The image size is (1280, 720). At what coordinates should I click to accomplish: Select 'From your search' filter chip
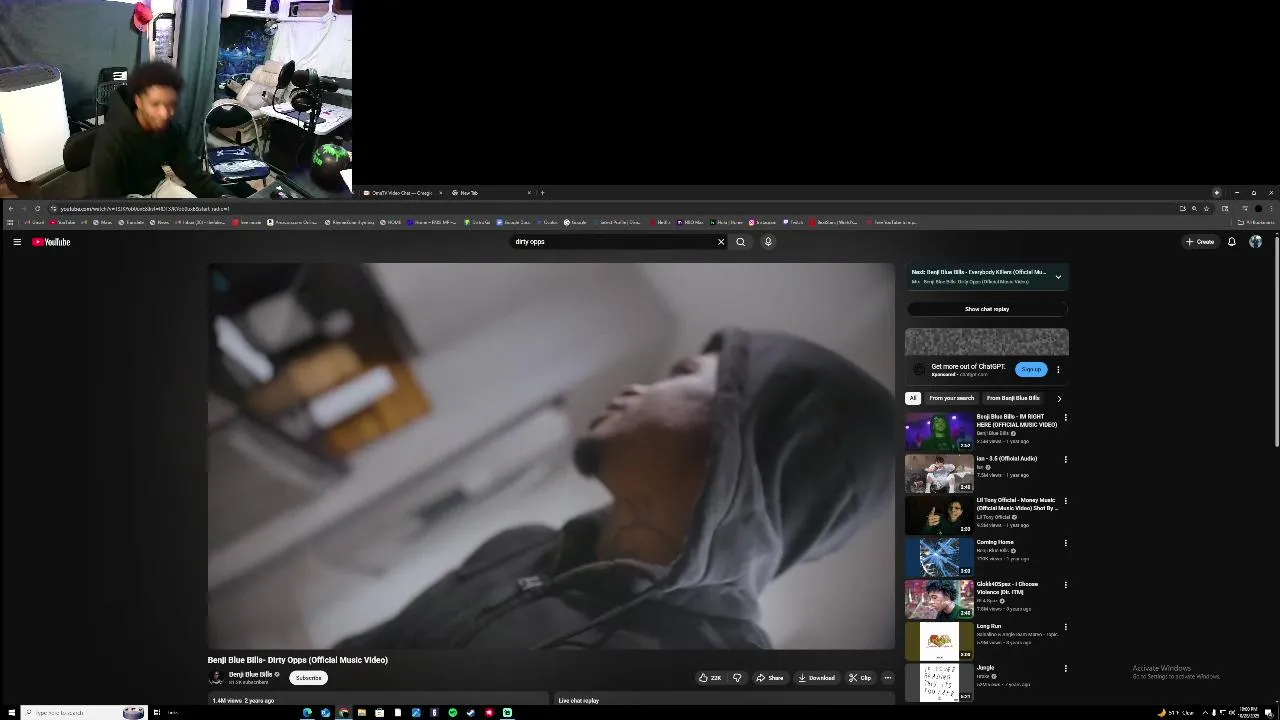coord(951,398)
